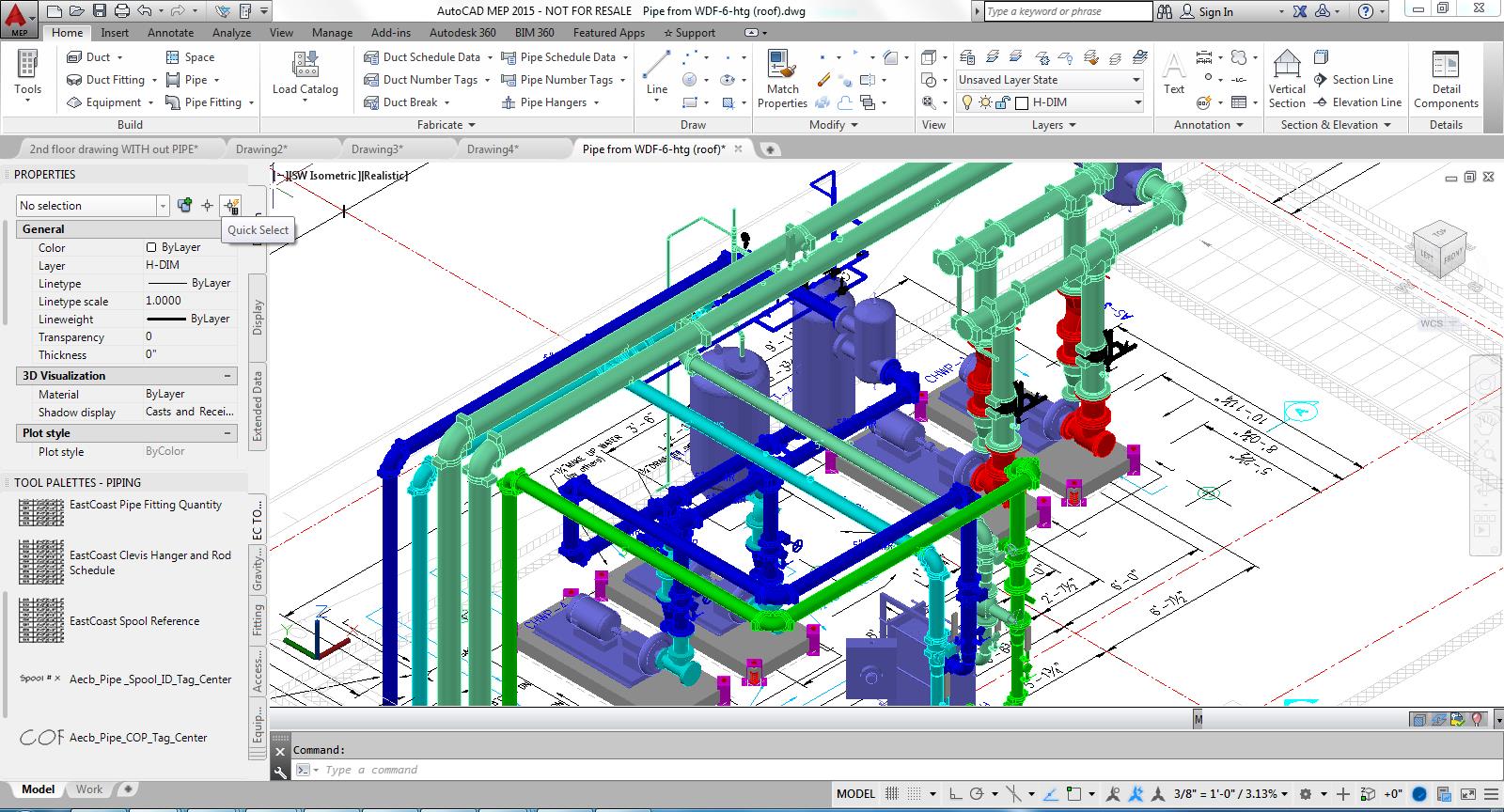1504x812 pixels.
Task: Toggle object snap in status bar
Action: [x=1073, y=794]
